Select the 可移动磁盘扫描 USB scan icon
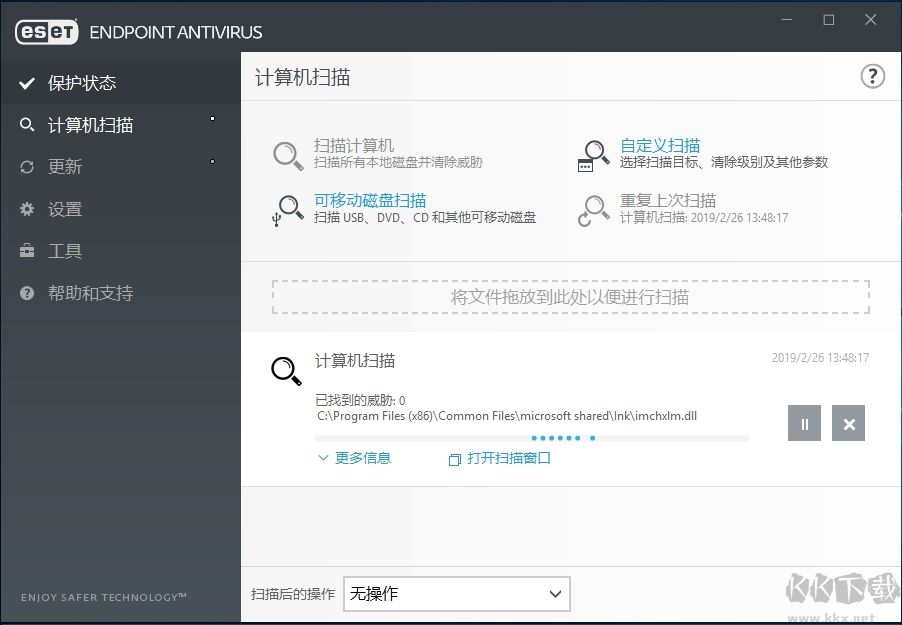 click(x=288, y=209)
